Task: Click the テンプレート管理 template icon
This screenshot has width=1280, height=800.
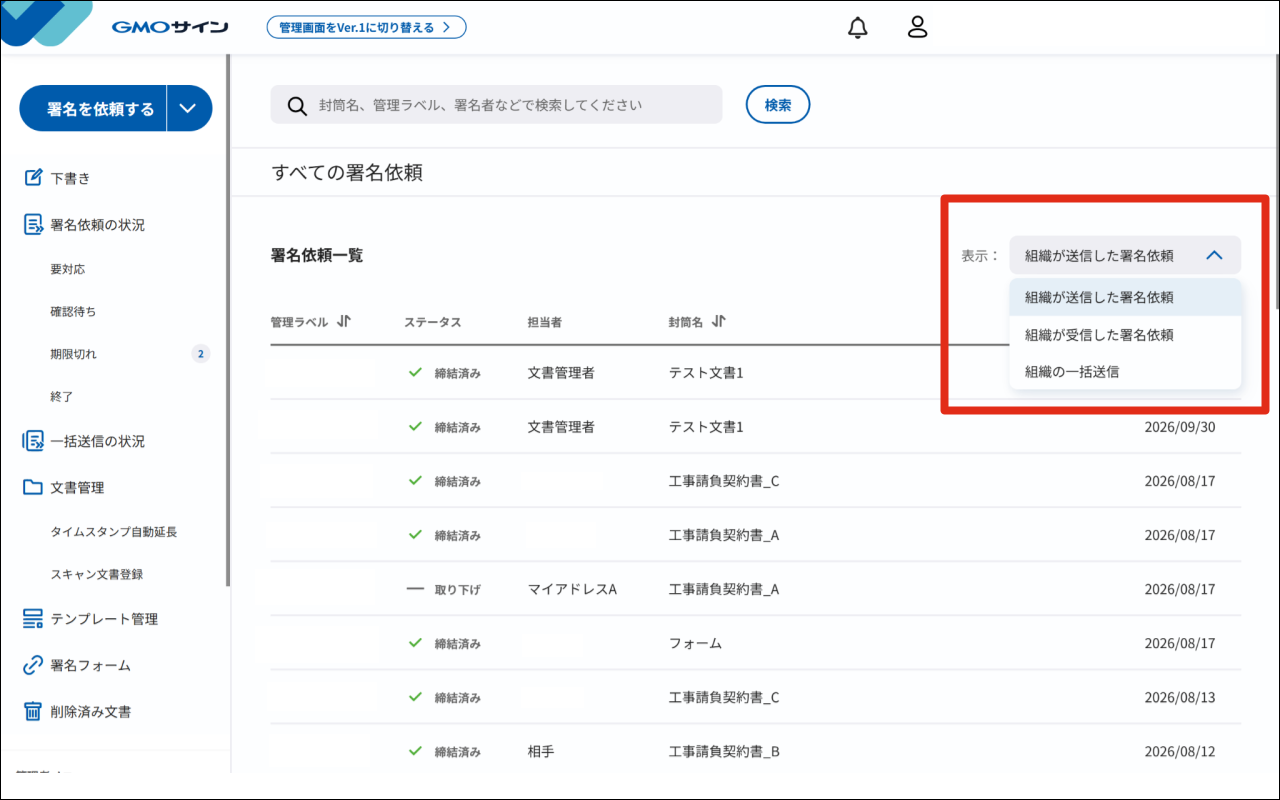Action: pyautogui.click(x=33, y=619)
